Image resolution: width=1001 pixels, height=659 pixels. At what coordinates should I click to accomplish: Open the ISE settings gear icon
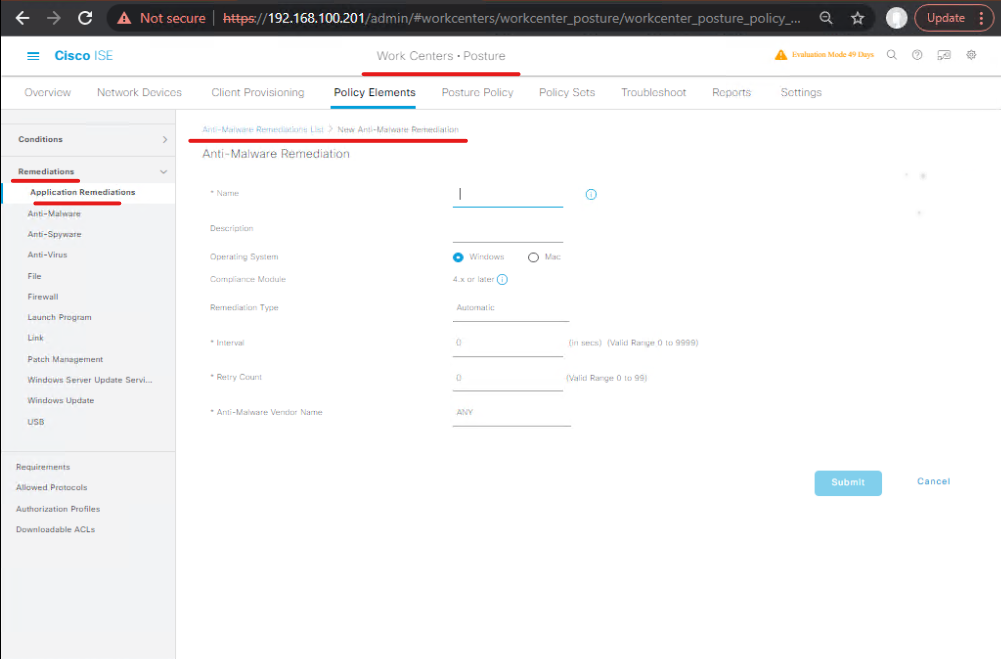click(x=971, y=55)
